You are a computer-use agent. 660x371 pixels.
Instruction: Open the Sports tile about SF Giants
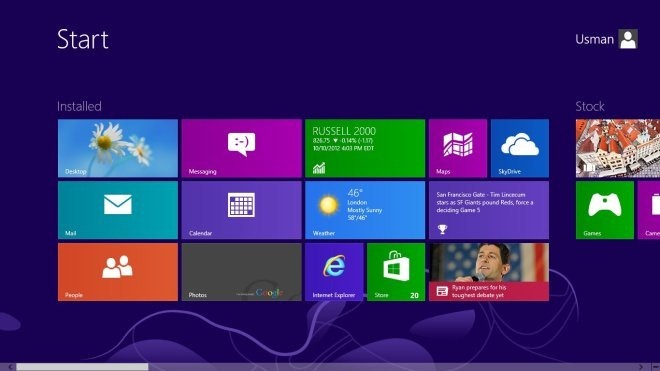point(489,210)
